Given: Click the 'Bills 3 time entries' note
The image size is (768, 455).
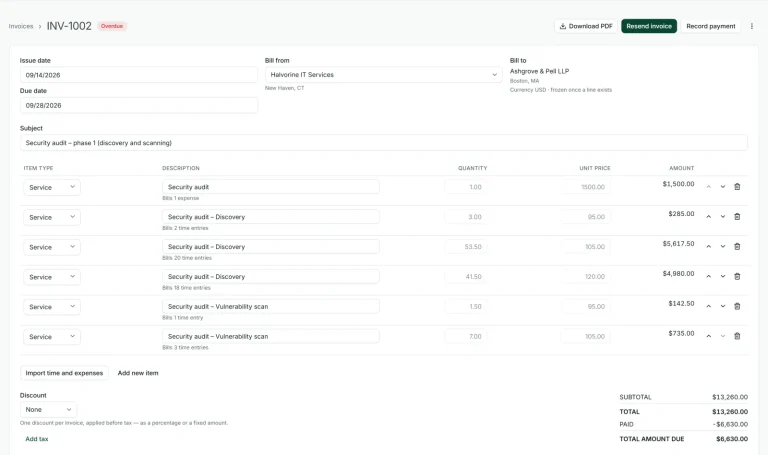Looking at the screenshot, I should (185, 347).
